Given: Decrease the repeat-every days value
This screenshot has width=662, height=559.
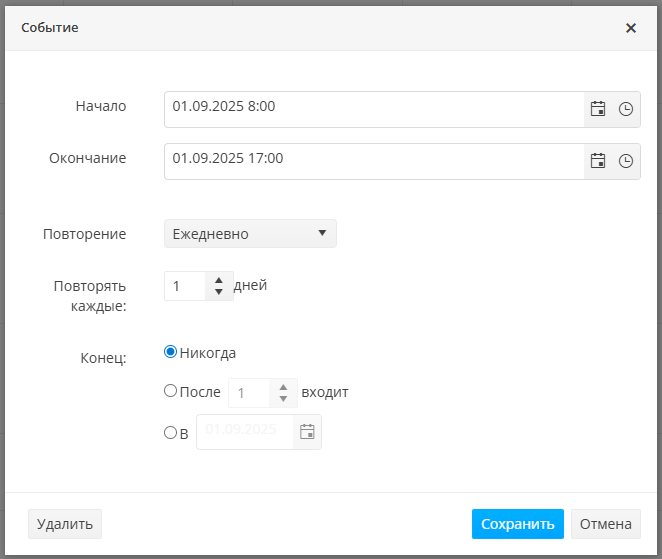Looking at the screenshot, I should [x=219, y=292].
